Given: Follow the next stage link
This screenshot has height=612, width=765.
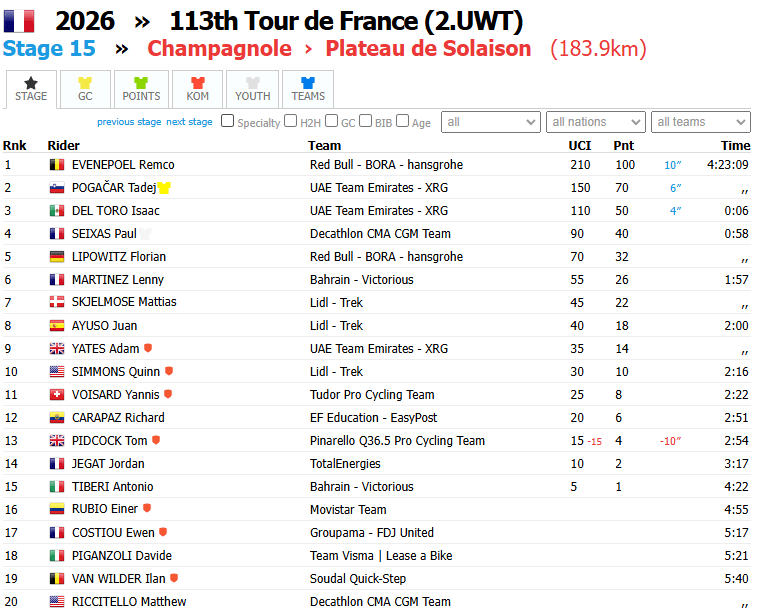Looking at the screenshot, I should (189, 122).
